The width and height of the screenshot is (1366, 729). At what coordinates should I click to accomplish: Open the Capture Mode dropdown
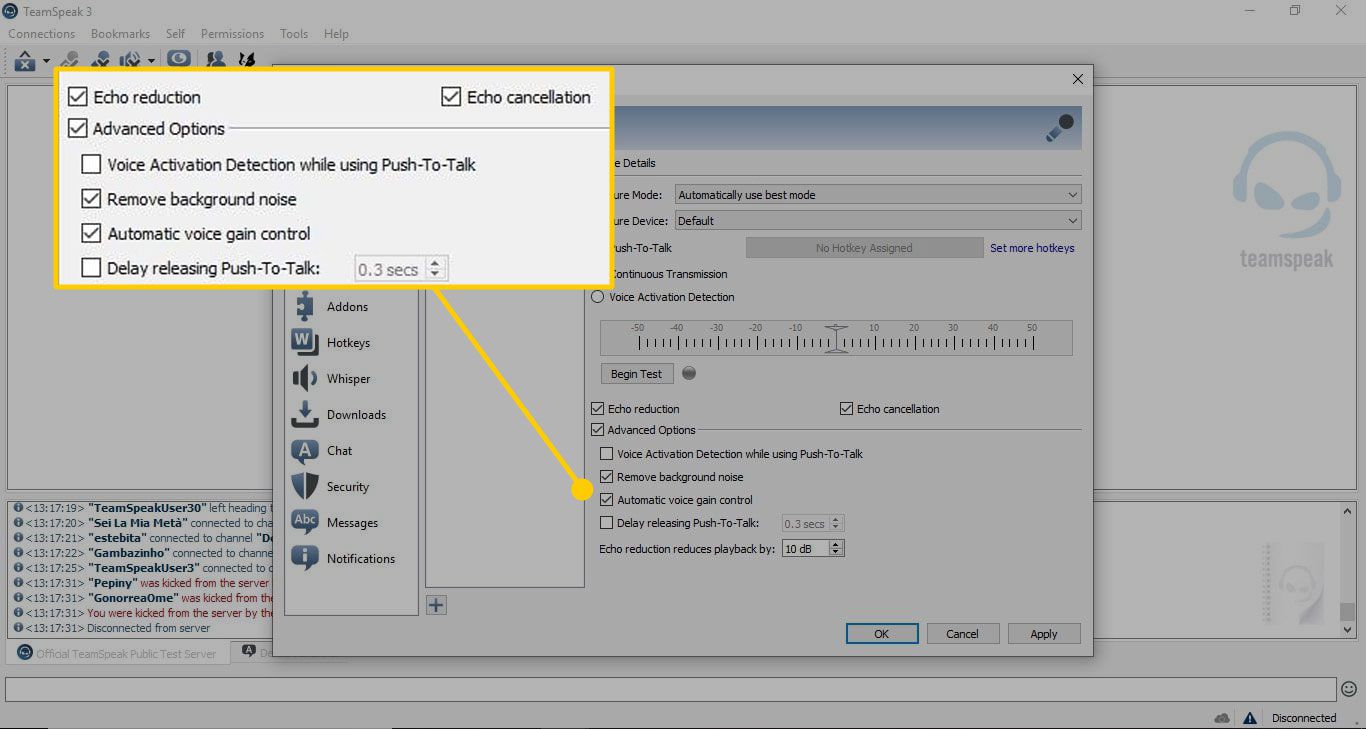point(878,195)
